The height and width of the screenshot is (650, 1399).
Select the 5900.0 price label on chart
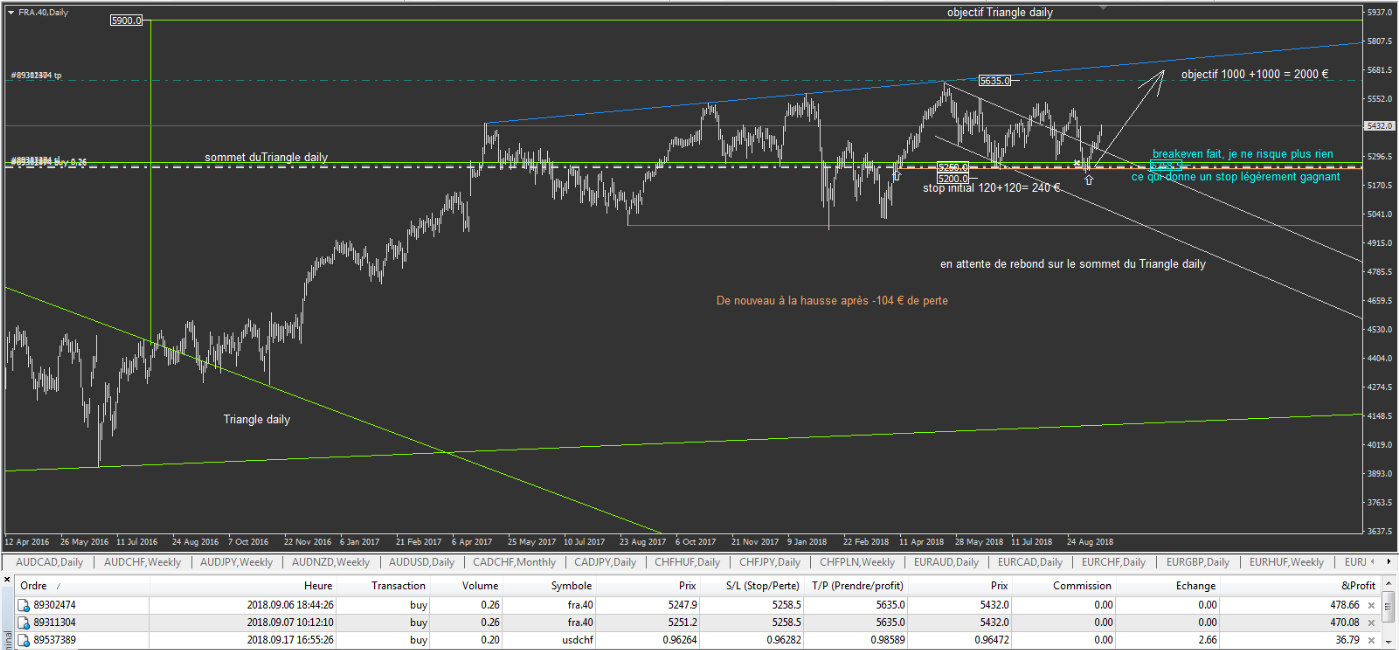click(127, 20)
